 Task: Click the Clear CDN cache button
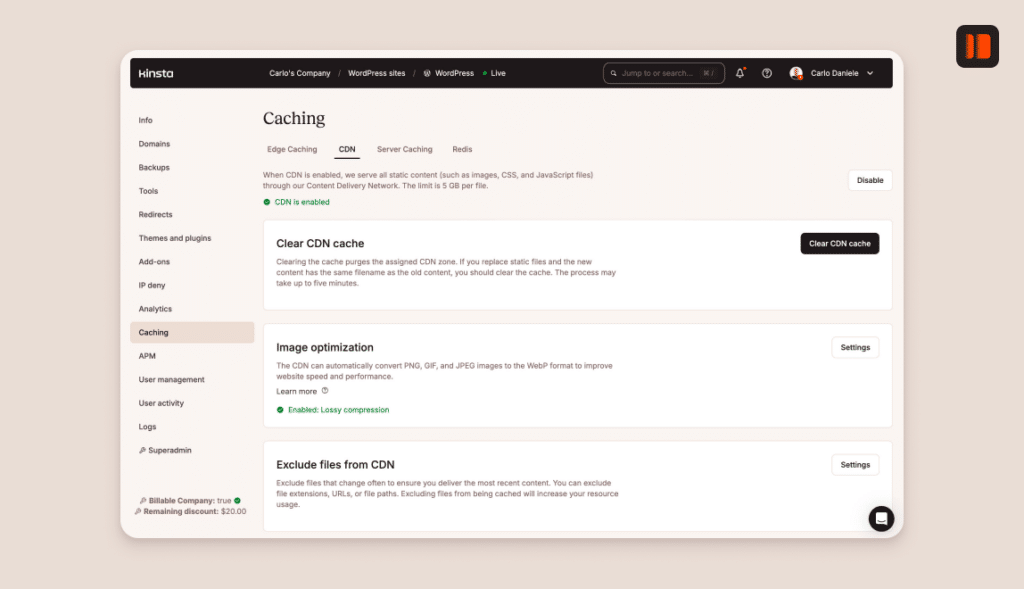tap(839, 243)
